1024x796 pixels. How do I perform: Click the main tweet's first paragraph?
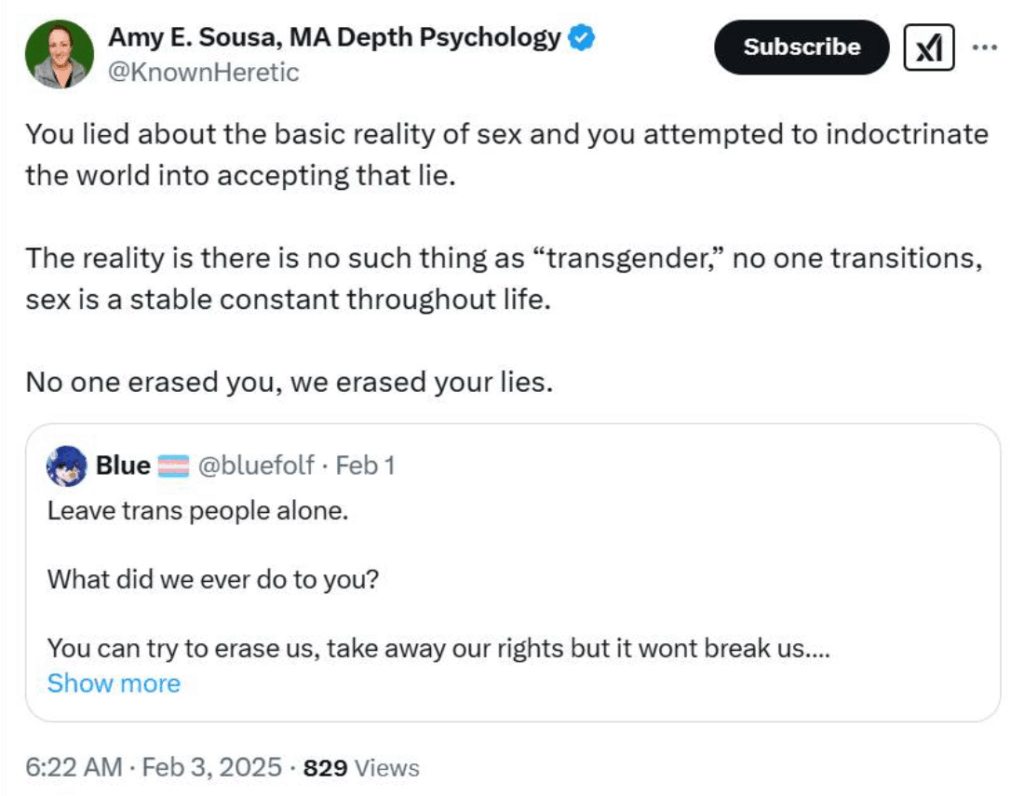507,155
